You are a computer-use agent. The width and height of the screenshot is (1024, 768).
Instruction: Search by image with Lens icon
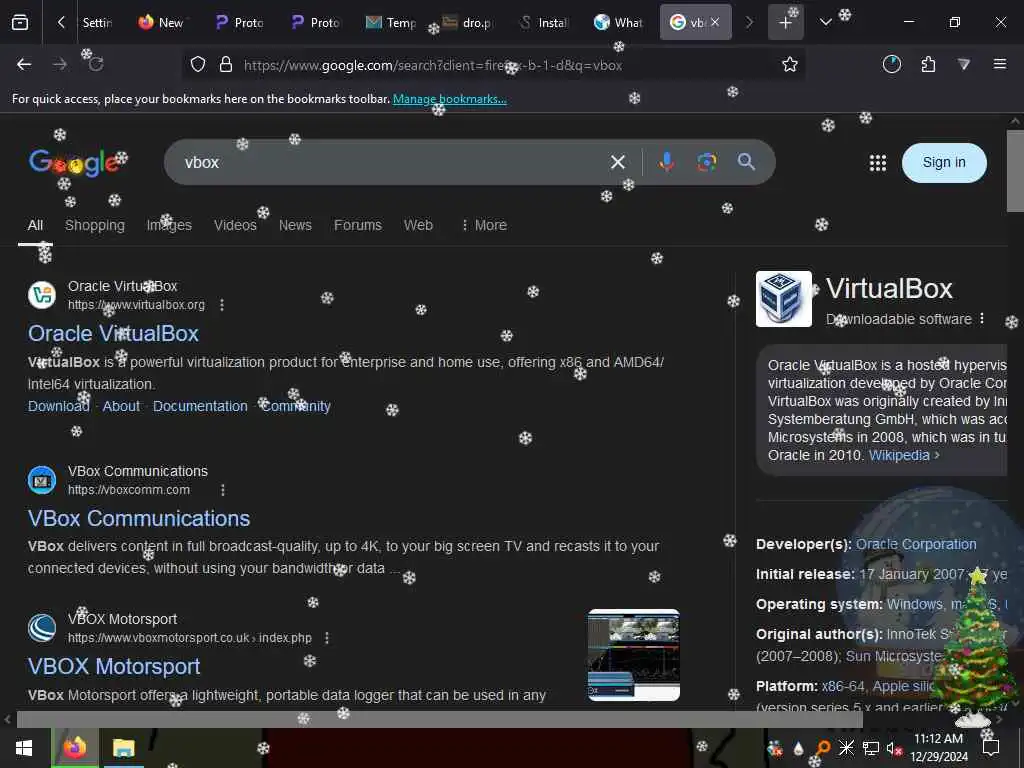point(706,162)
